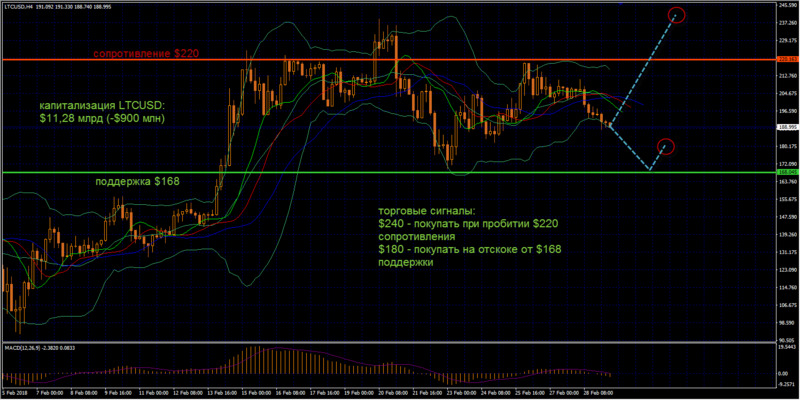
Task: Click the current price tag 188.995
Action: pyautogui.click(x=787, y=128)
